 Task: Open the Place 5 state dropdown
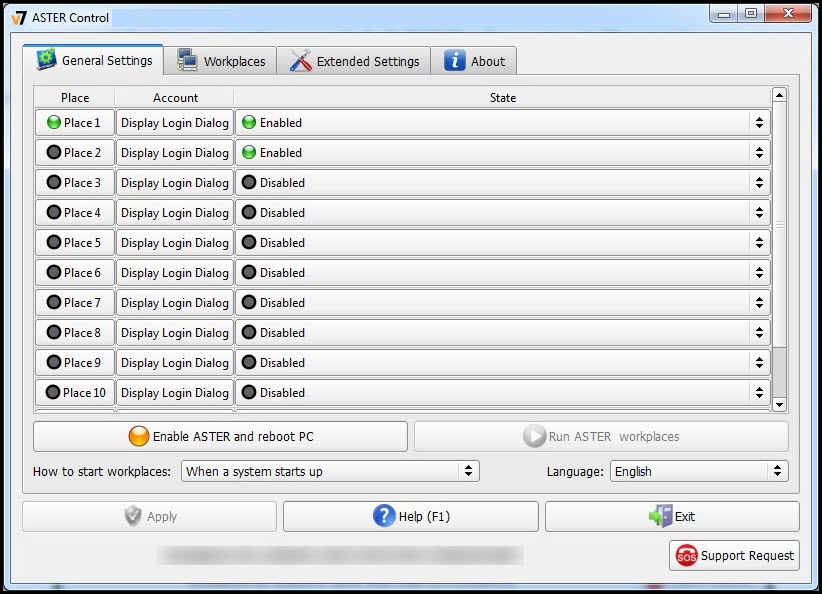[503, 242]
